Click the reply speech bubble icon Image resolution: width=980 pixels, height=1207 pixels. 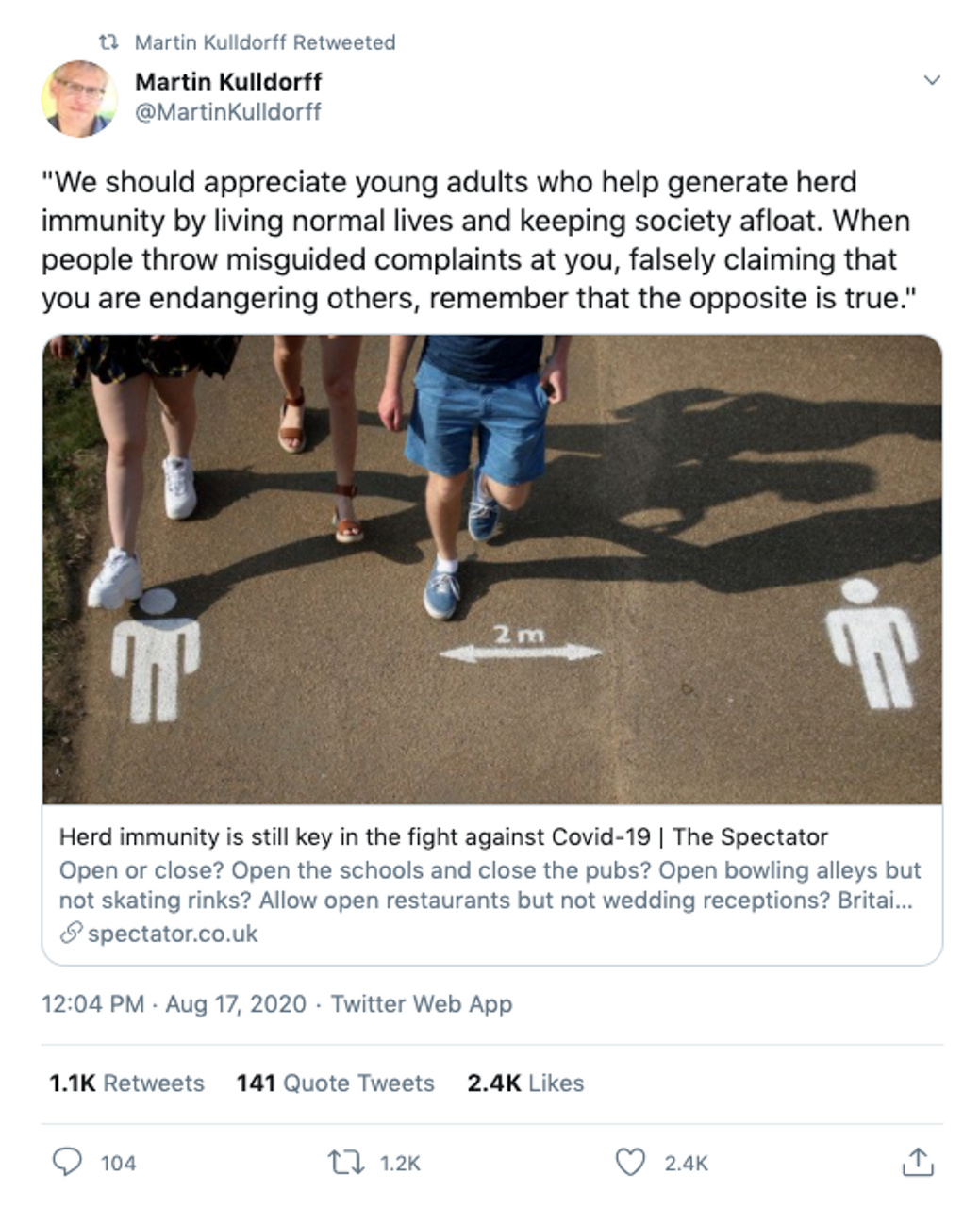point(66,1162)
